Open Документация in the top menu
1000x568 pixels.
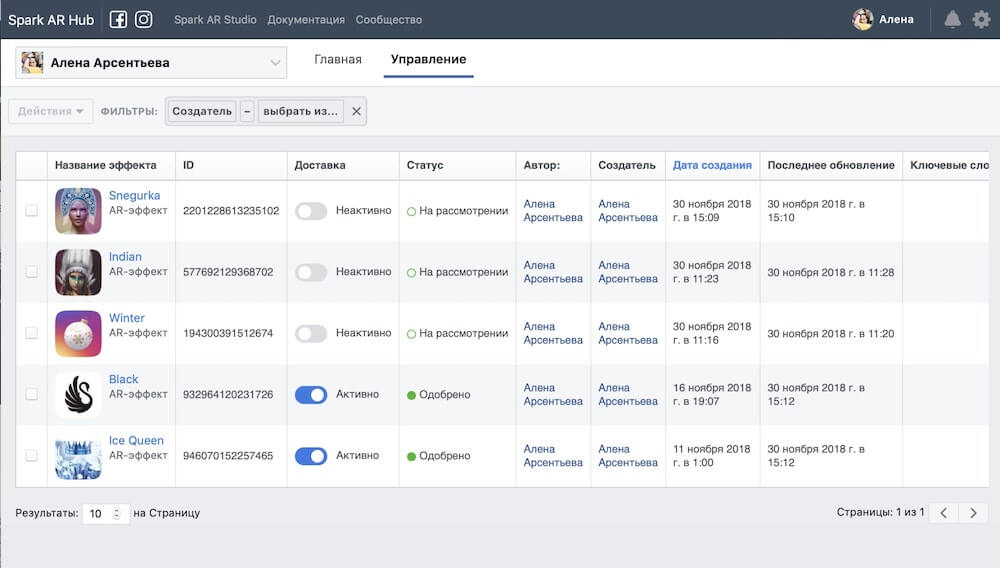(306, 20)
